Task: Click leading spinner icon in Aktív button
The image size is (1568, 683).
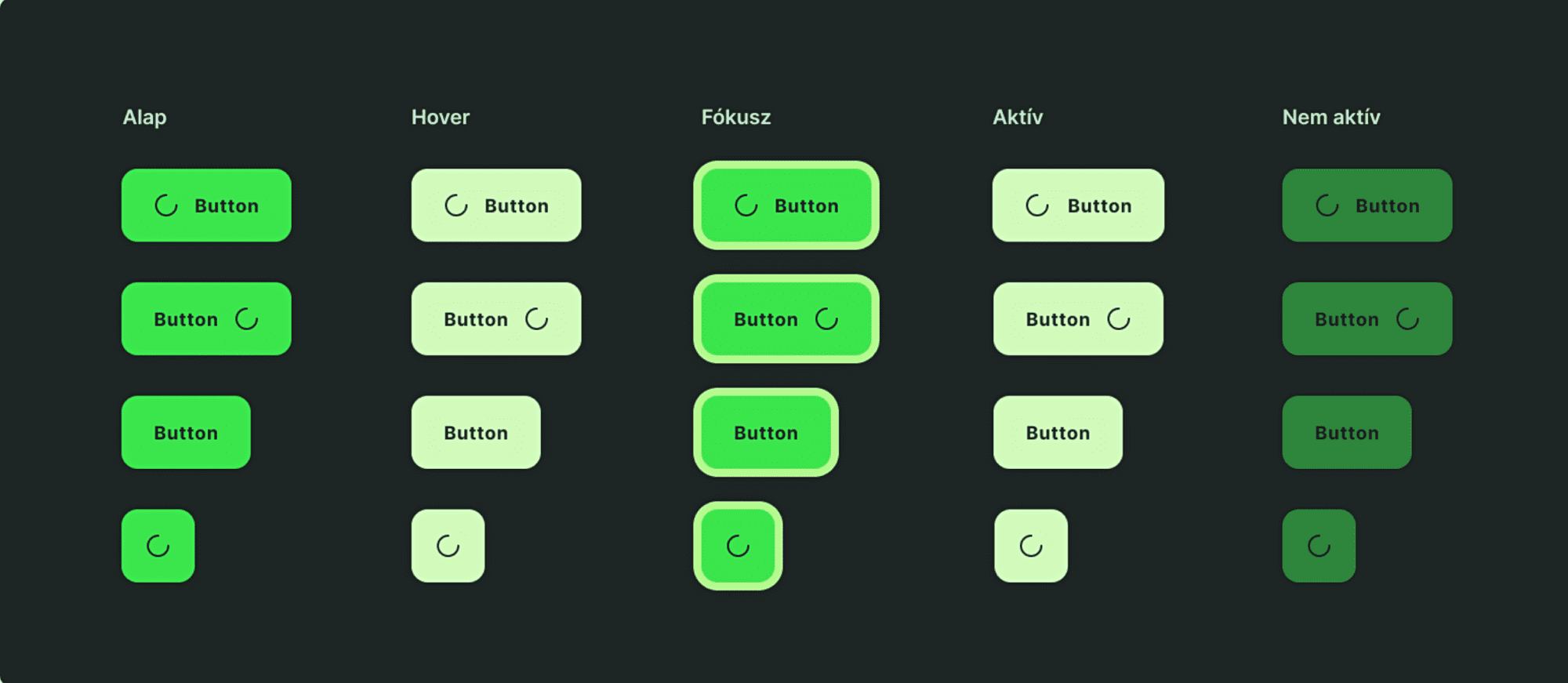Action: point(1037,205)
